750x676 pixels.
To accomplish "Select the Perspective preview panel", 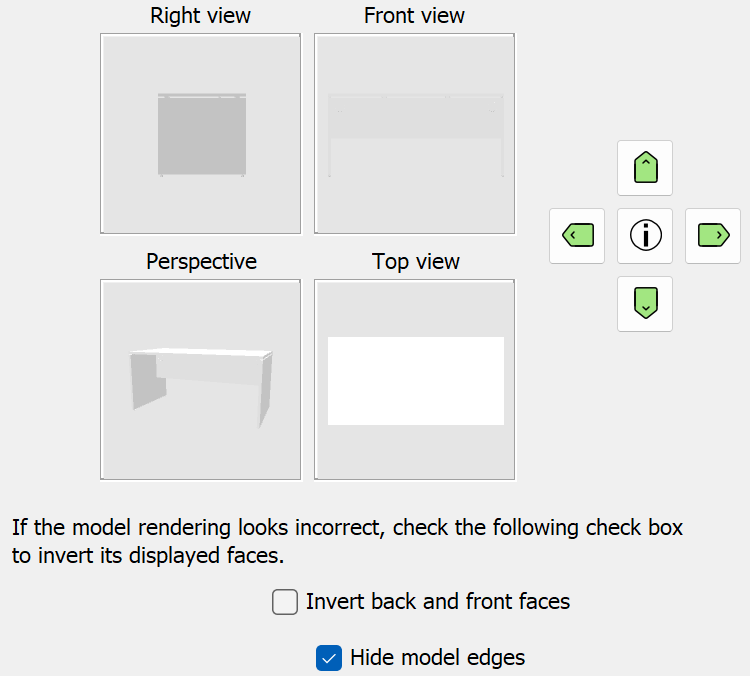I will (200, 380).
